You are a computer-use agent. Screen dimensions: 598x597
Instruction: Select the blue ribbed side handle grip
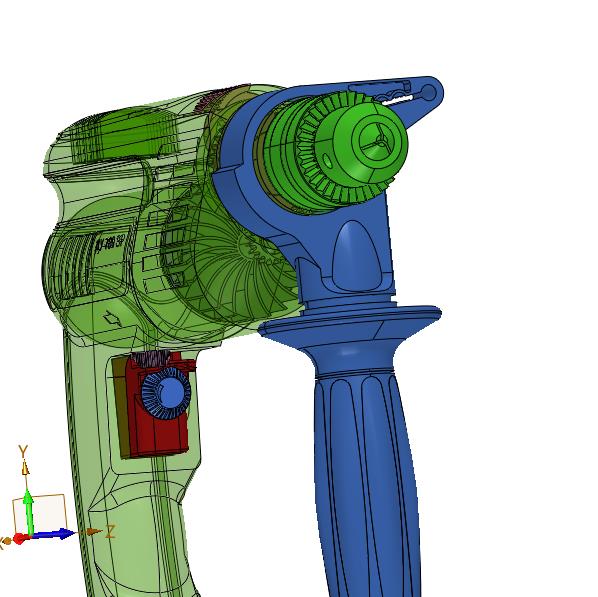click(x=368, y=483)
